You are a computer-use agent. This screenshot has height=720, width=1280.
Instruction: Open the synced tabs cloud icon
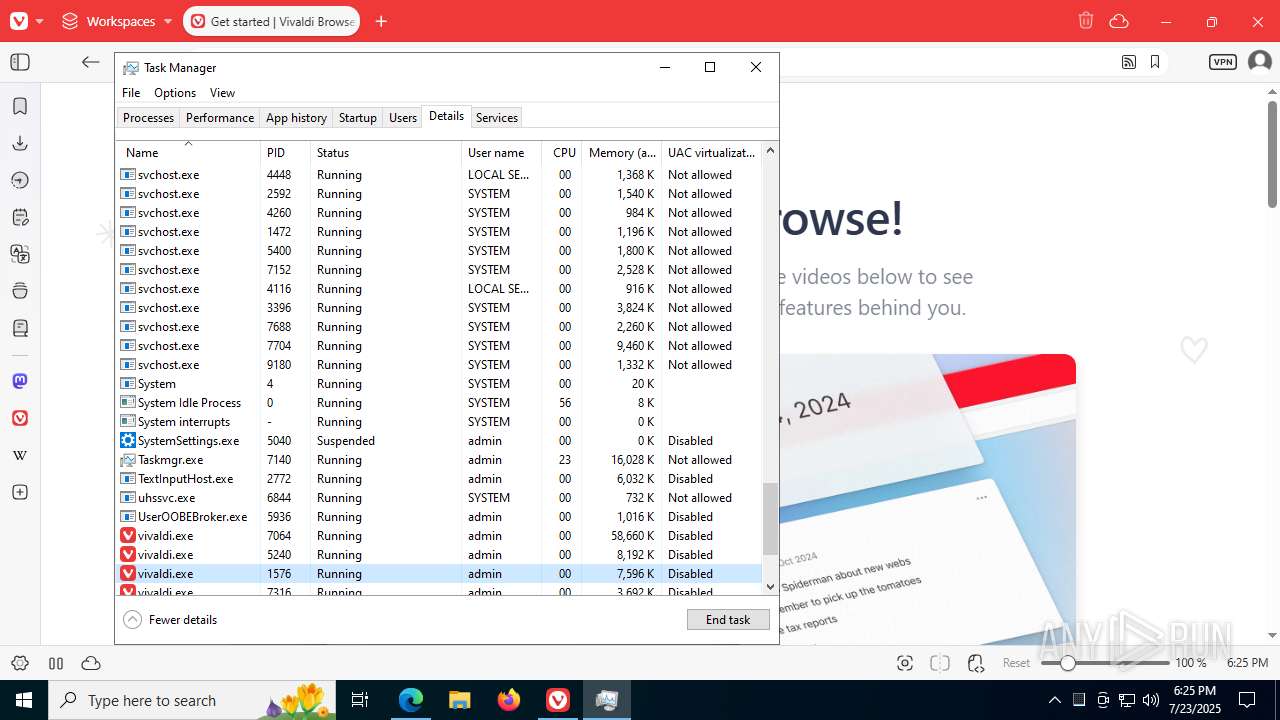1119,21
